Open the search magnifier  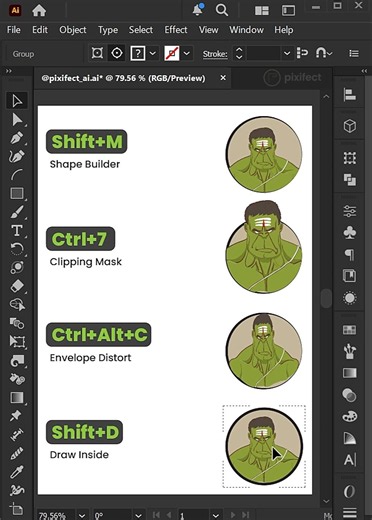[x=222, y=10]
